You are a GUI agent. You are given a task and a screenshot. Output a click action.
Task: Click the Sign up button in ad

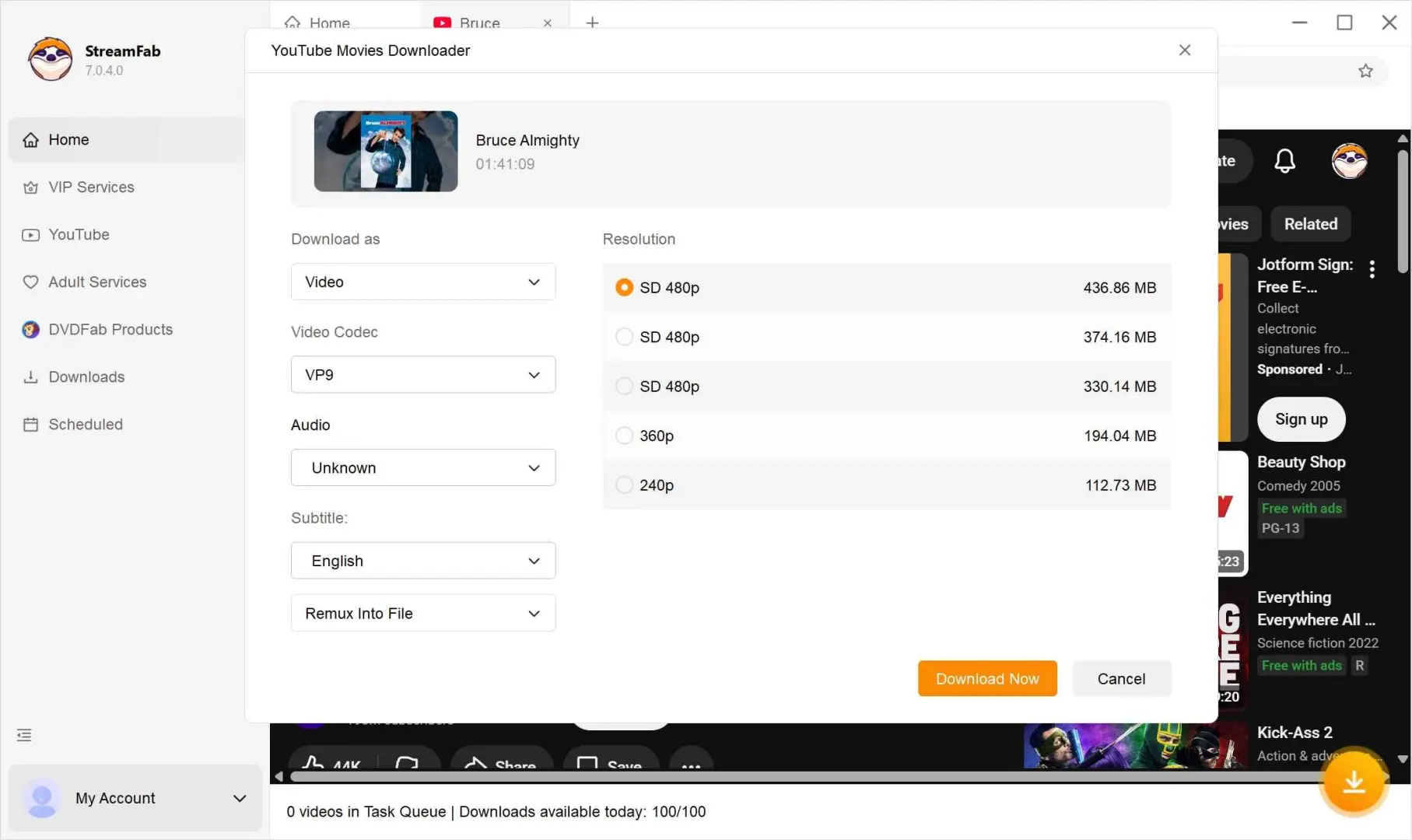(1302, 419)
